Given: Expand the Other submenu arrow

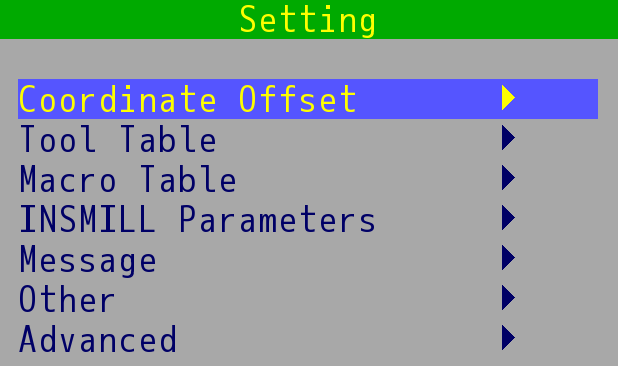Looking at the screenshot, I should (508, 297).
